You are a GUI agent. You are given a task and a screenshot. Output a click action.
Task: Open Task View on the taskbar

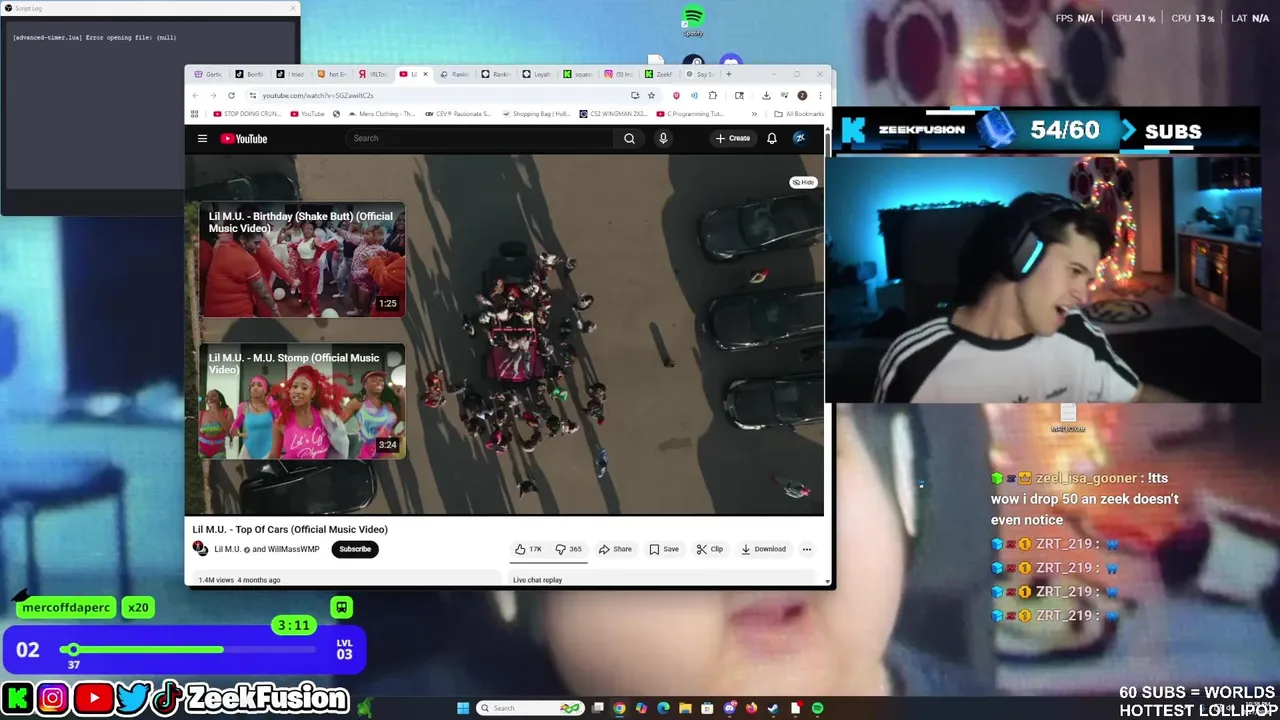click(598, 708)
